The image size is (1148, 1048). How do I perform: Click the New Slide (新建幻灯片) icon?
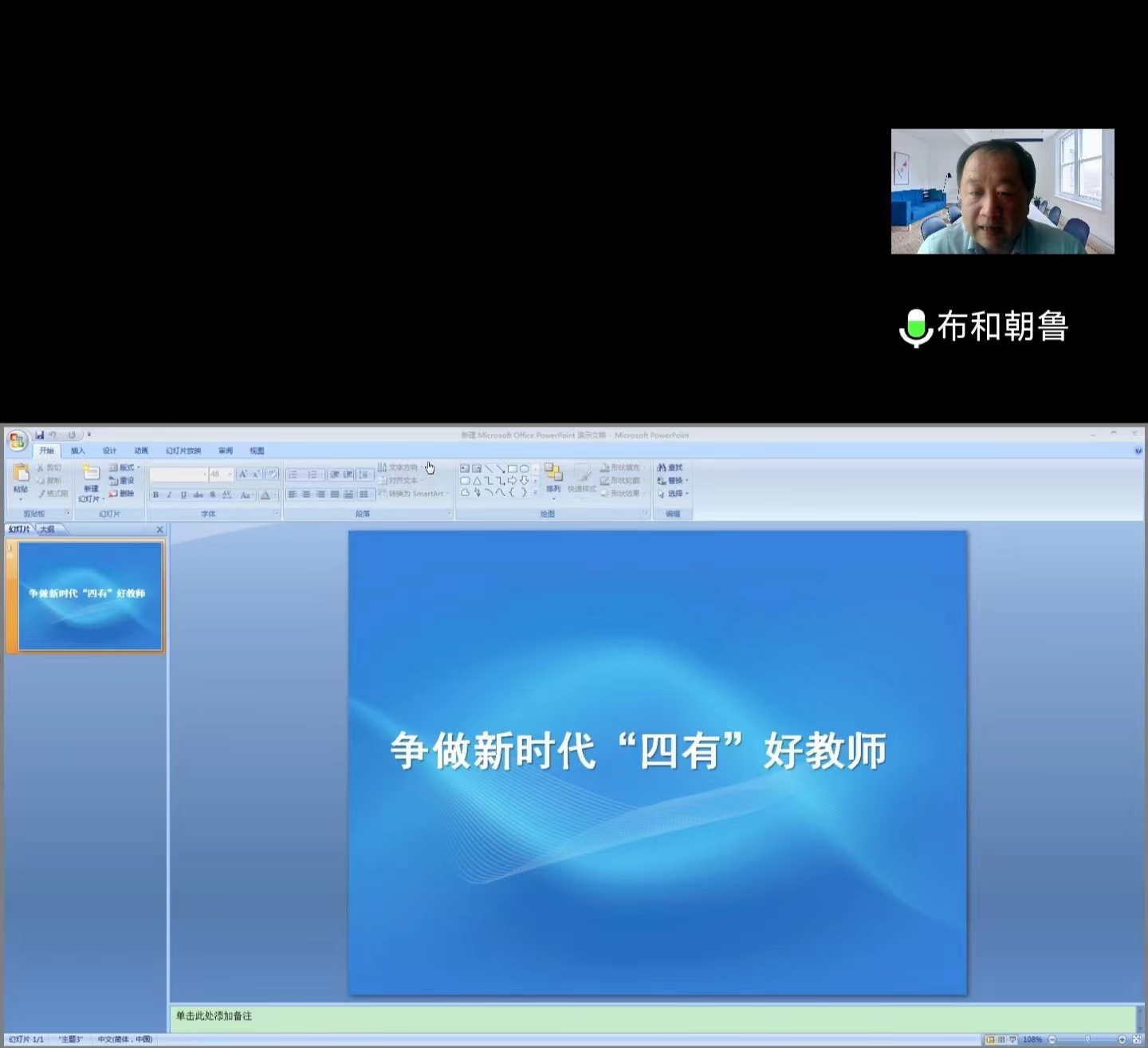(x=92, y=473)
